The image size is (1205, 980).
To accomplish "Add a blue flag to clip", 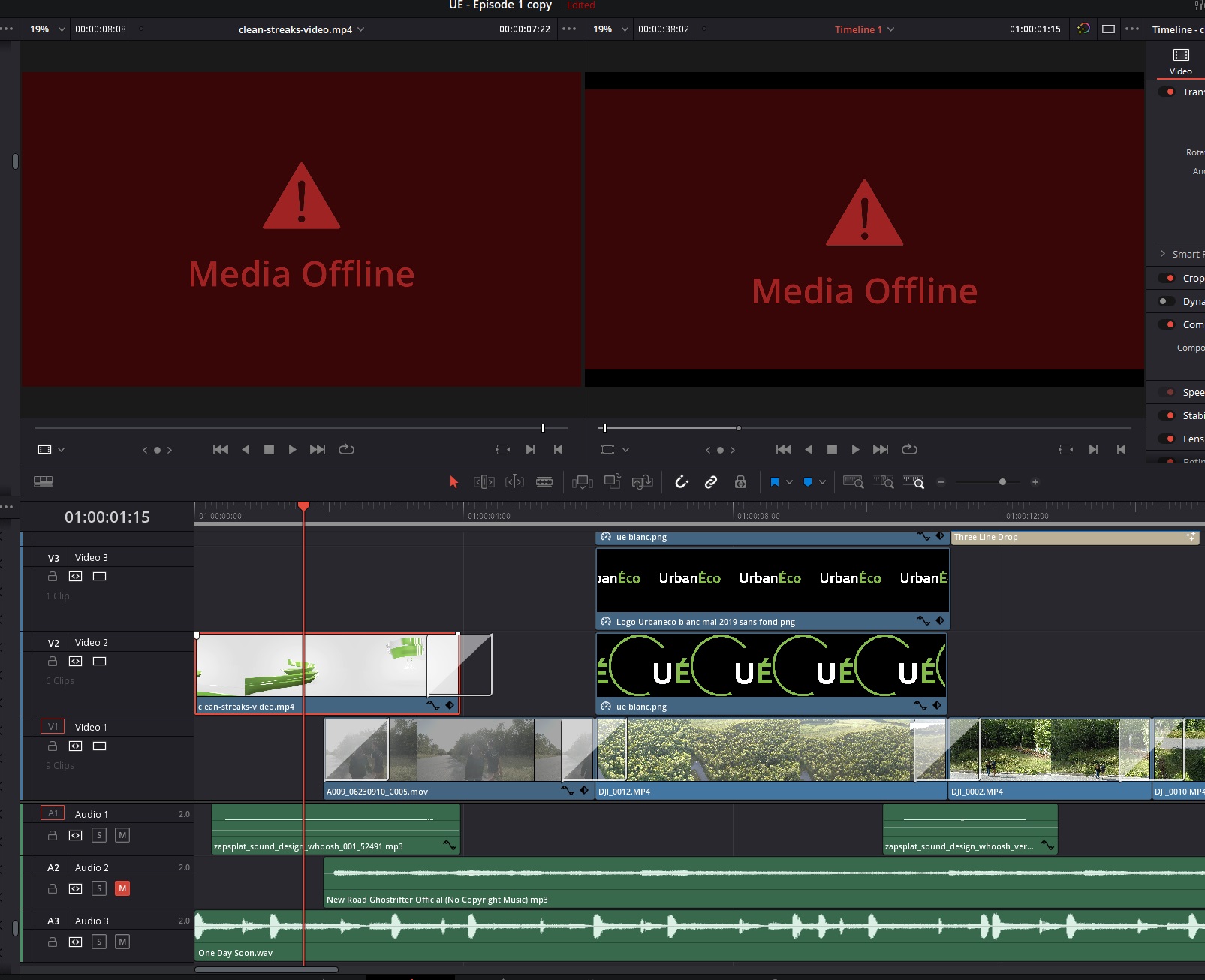I will click(775, 482).
